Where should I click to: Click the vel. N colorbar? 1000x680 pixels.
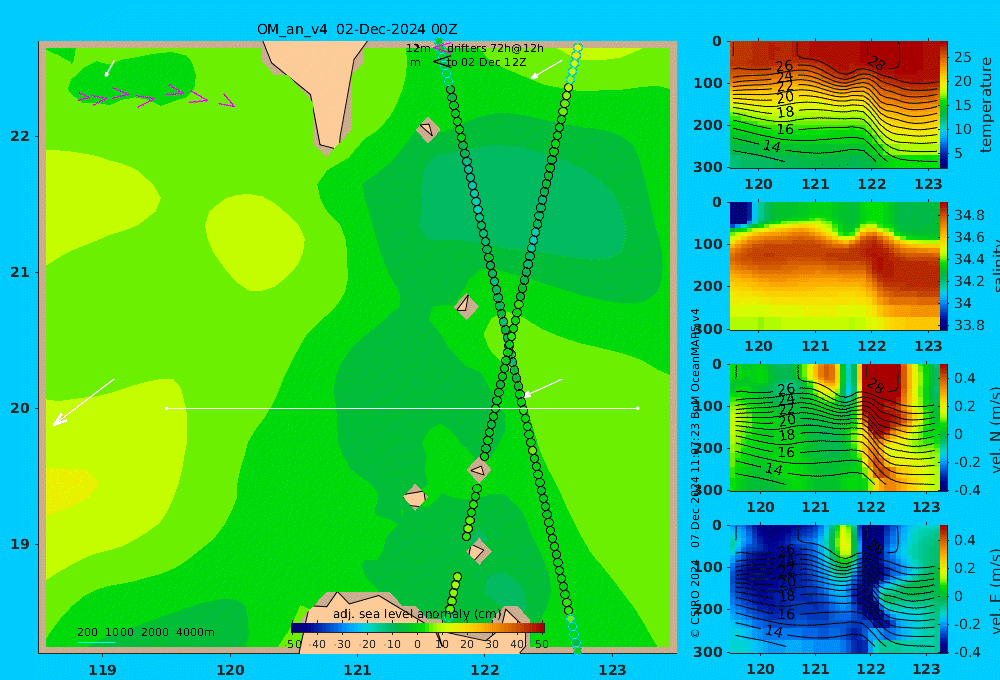[x=944, y=427]
